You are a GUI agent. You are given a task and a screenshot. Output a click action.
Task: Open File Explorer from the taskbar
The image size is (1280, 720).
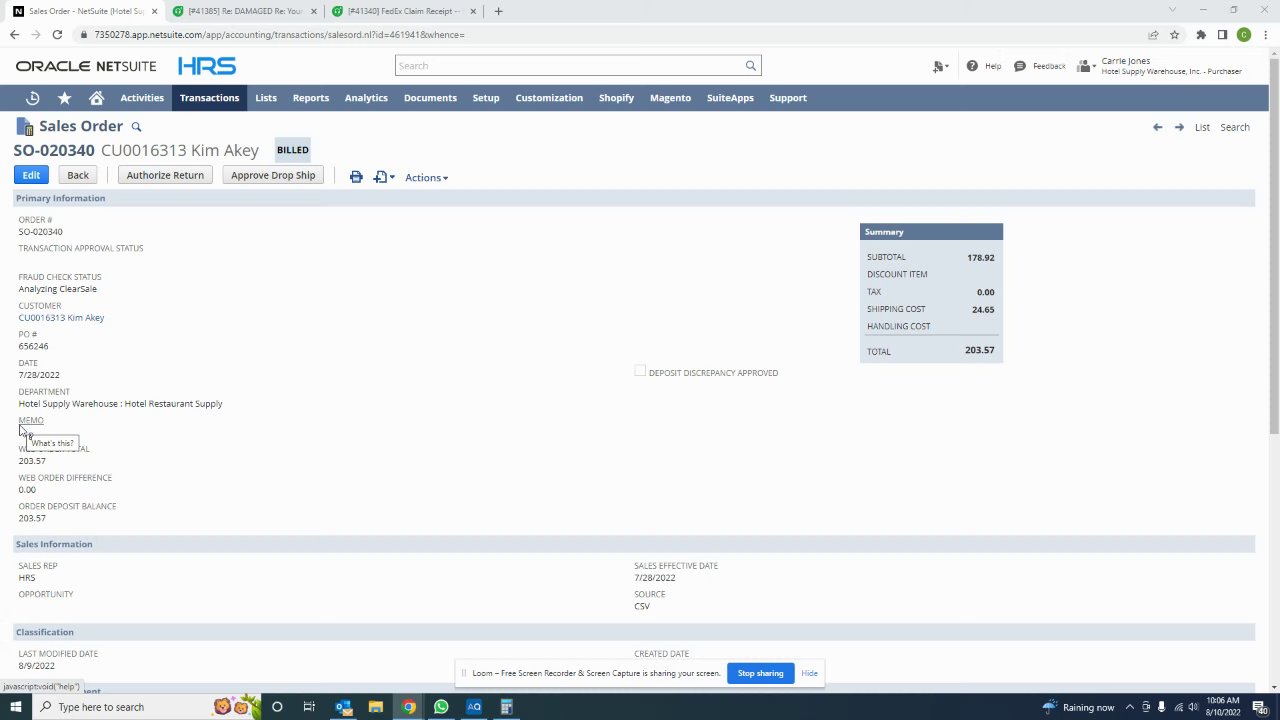376,707
